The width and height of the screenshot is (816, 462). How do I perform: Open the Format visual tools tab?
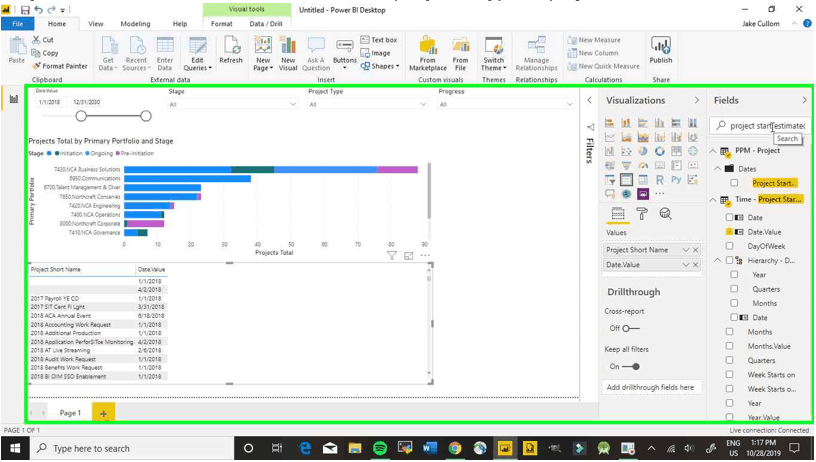[x=222, y=23]
